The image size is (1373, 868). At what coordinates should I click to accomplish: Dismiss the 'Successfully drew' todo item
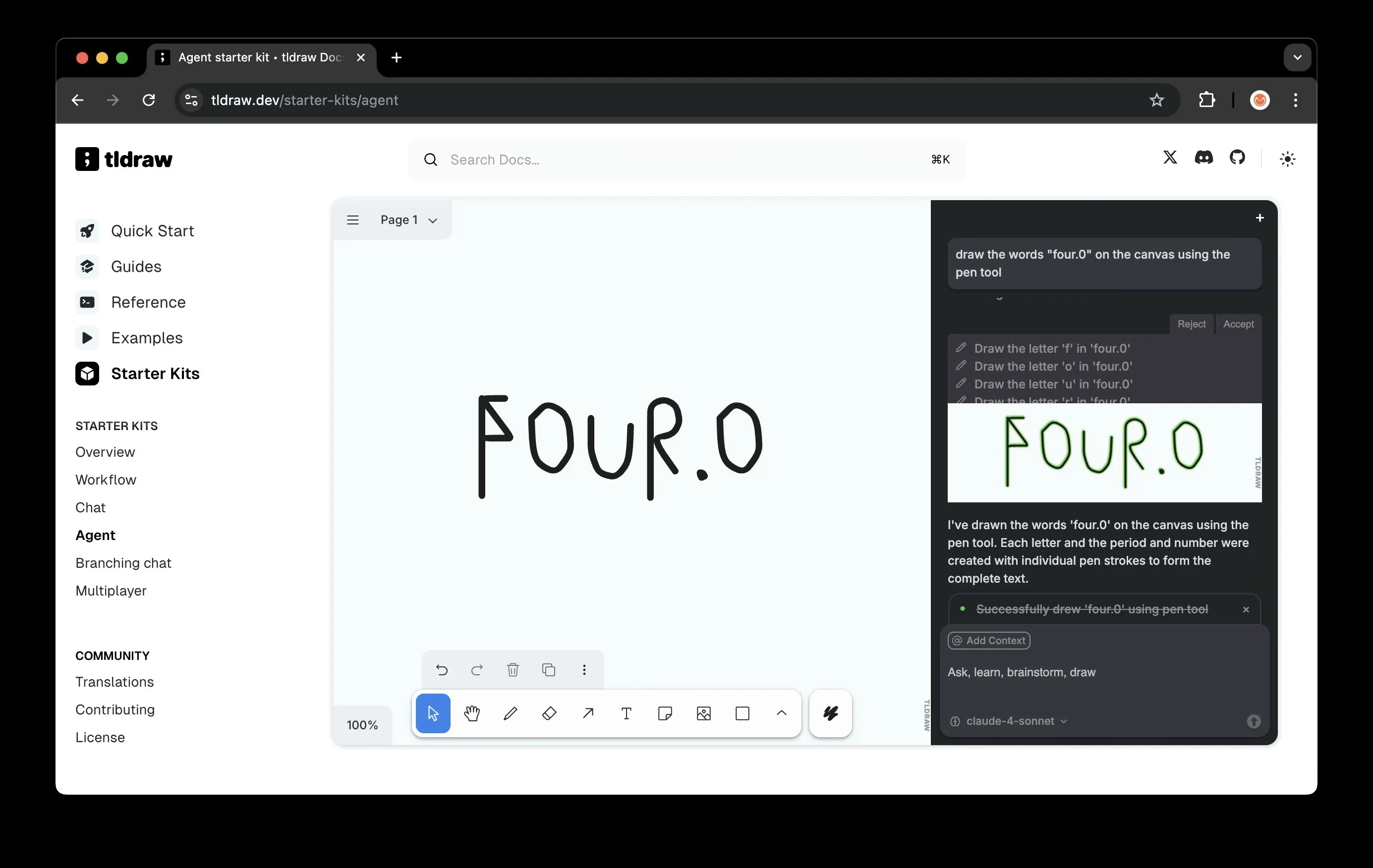1246,609
